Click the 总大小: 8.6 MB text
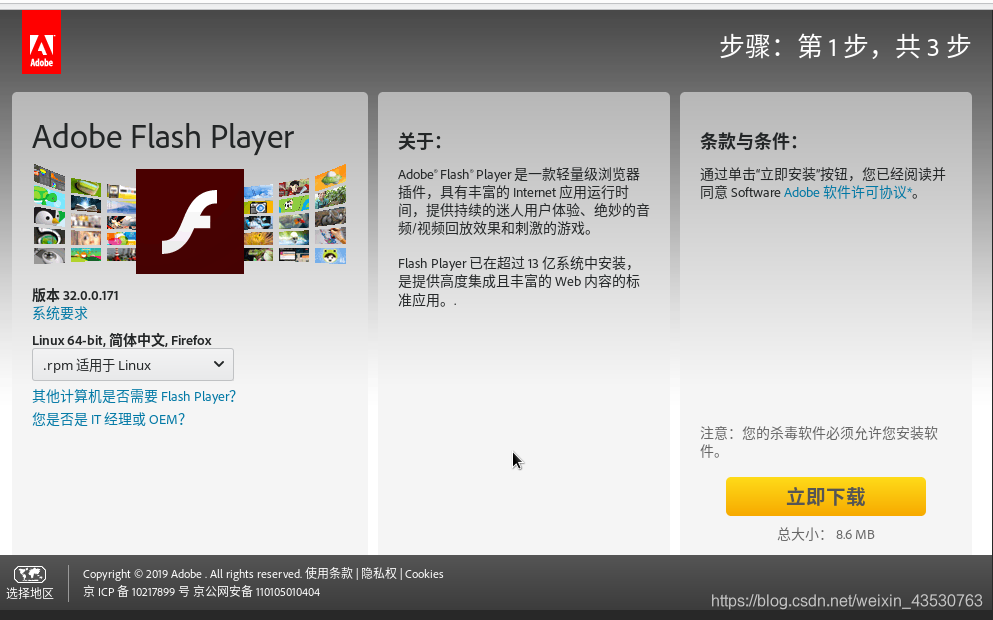 [x=826, y=535]
